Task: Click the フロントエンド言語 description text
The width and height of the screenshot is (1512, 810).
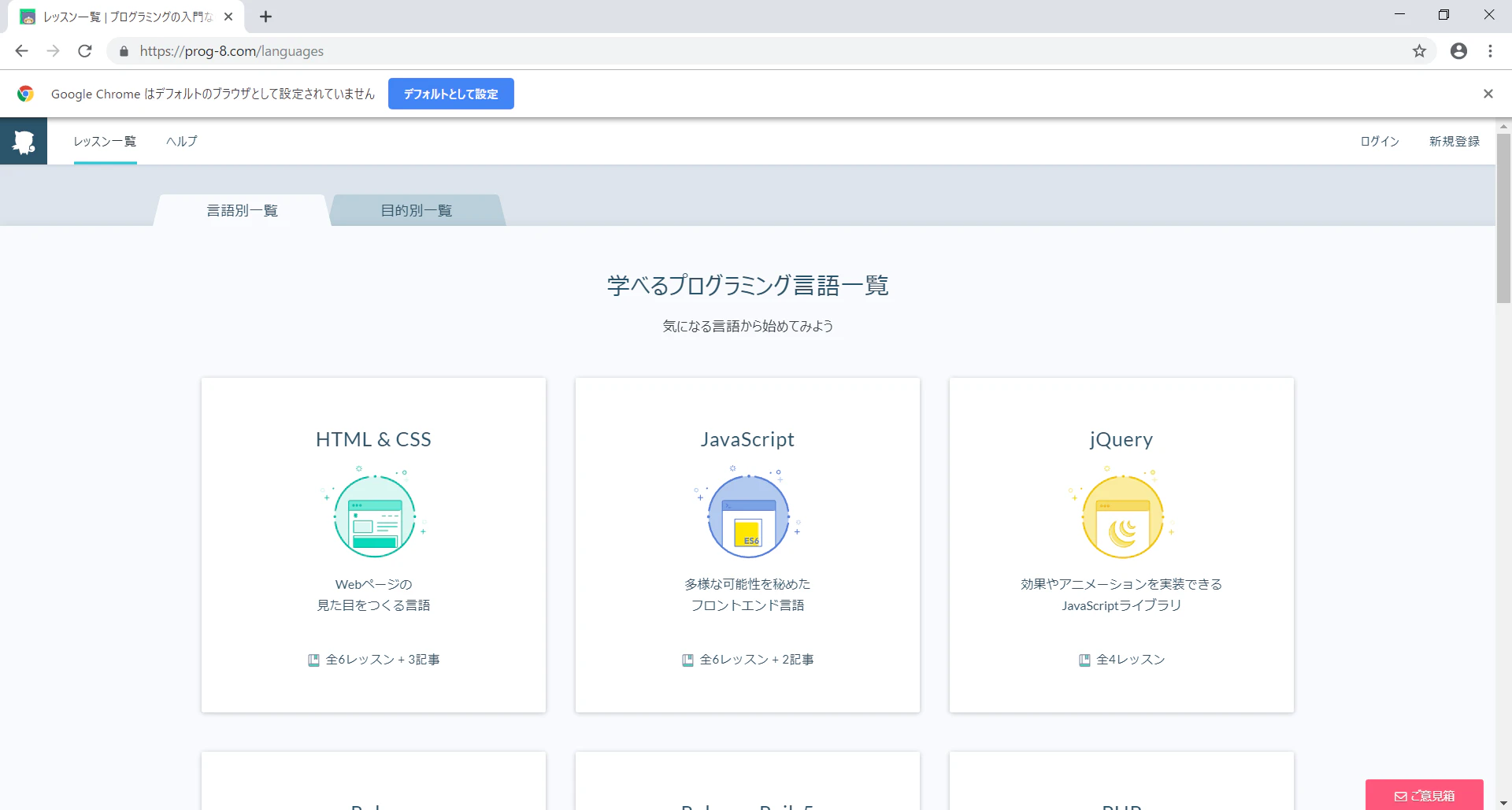Action: point(747,605)
